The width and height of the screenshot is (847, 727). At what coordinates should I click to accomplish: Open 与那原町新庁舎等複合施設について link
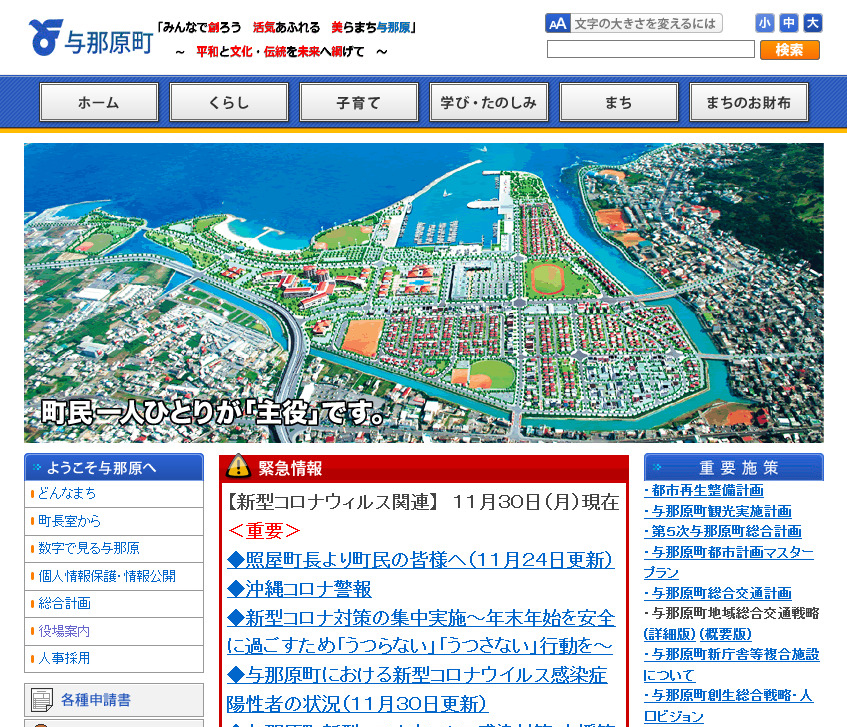pyautogui.click(x=731, y=665)
